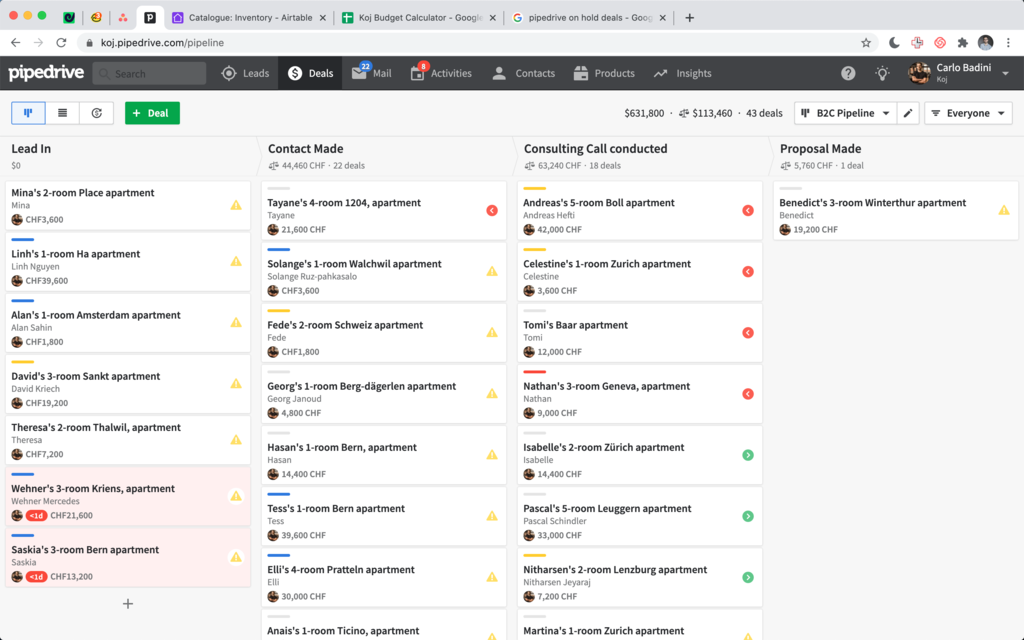Open the B2C Pipeline dropdown
The height and width of the screenshot is (640, 1024).
(847, 113)
